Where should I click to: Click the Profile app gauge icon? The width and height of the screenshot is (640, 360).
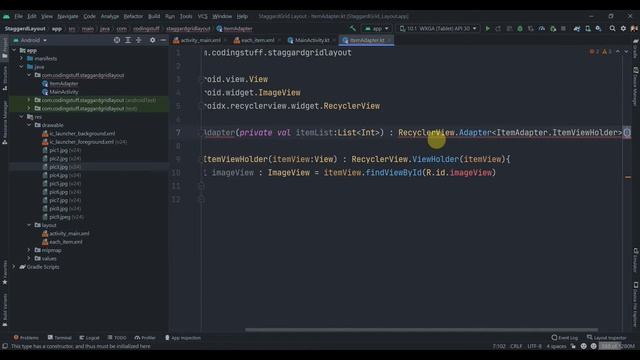click(x=542, y=29)
